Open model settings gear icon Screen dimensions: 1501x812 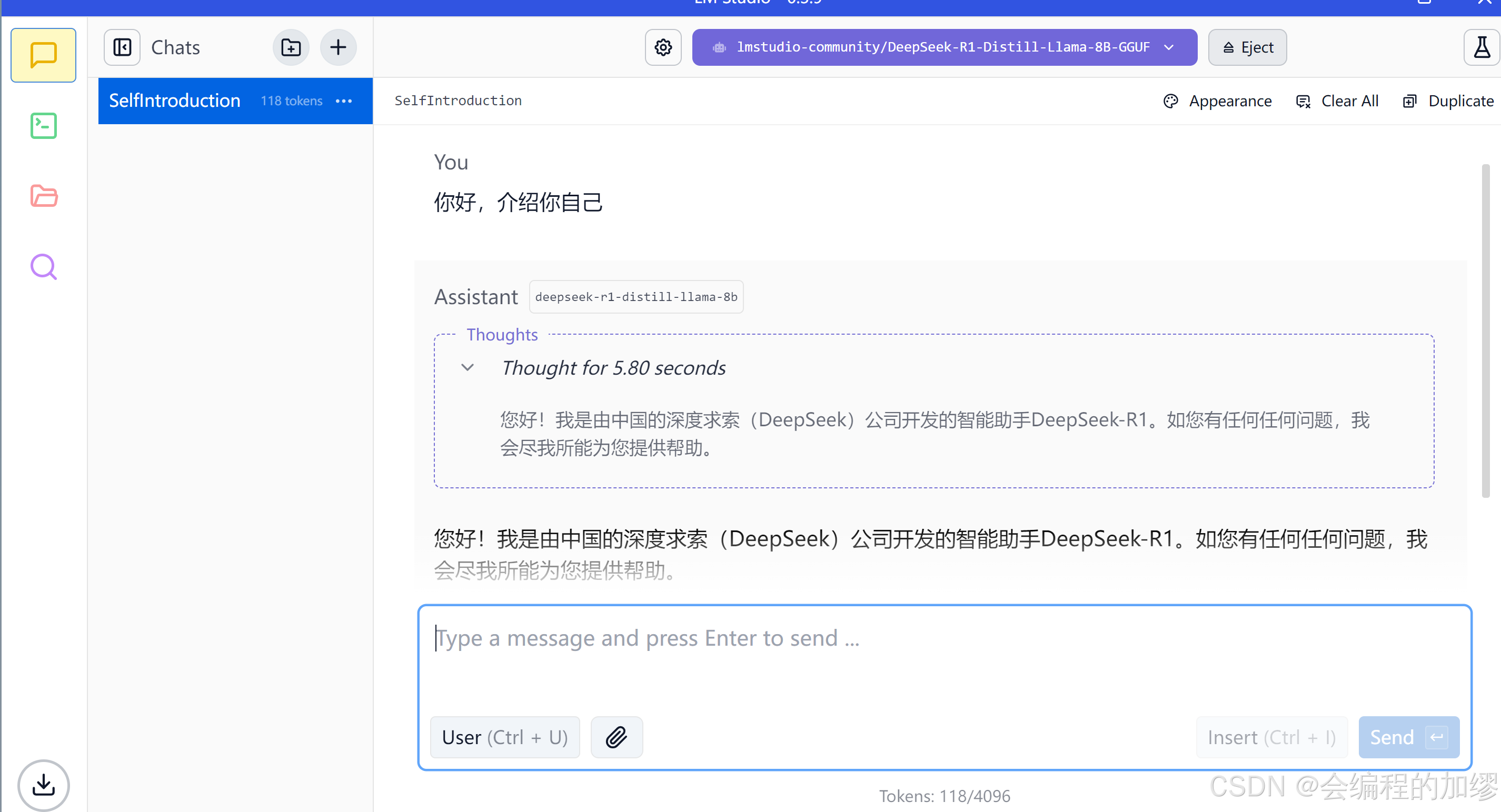(x=663, y=47)
